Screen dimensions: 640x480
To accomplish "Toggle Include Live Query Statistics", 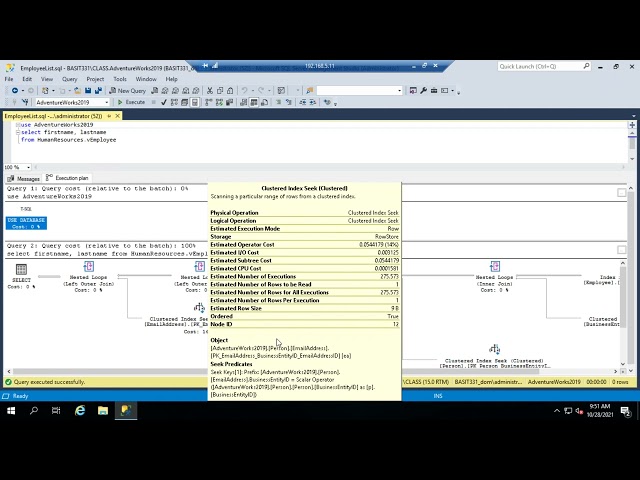I will [219, 102].
